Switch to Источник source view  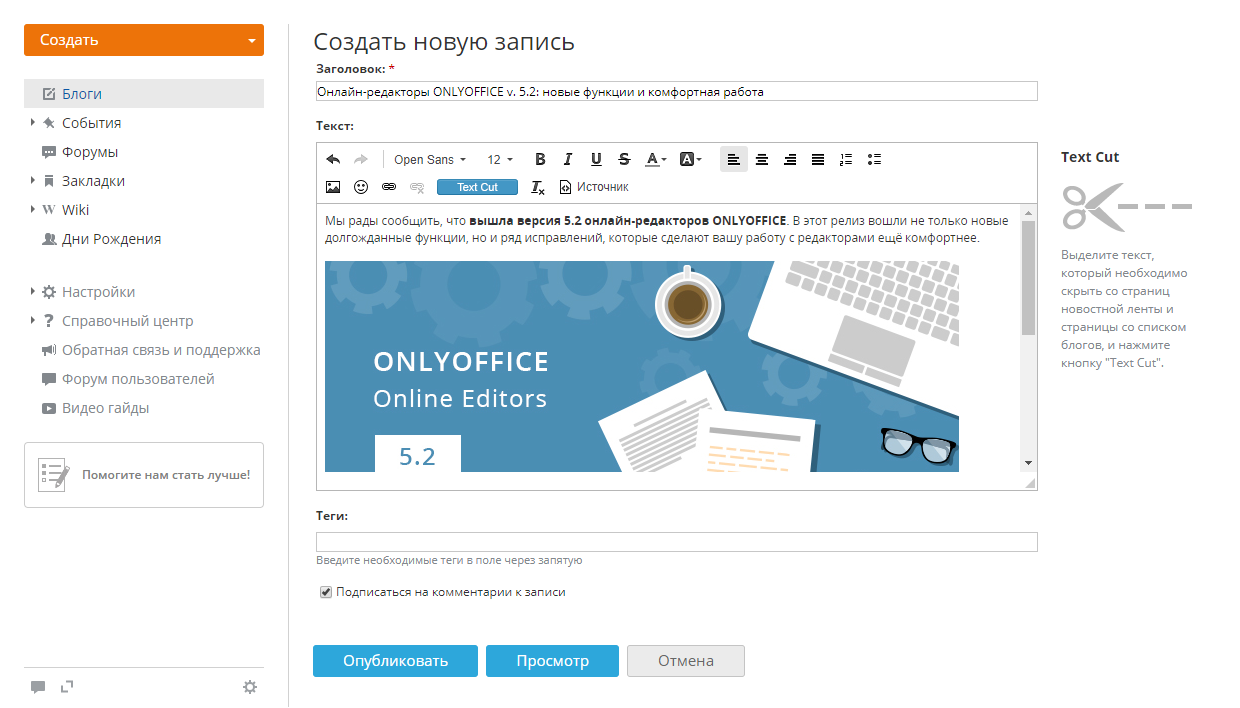(594, 187)
